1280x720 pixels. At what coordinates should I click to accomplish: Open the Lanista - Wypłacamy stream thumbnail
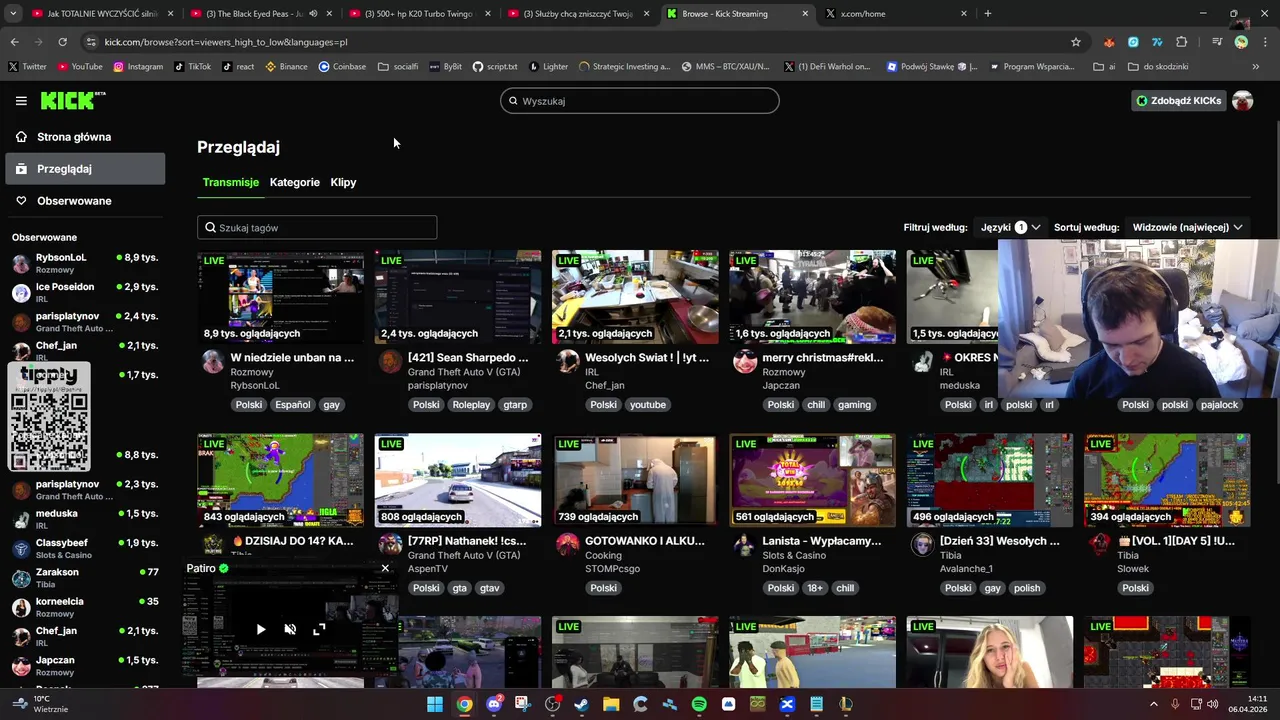coord(812,480)
